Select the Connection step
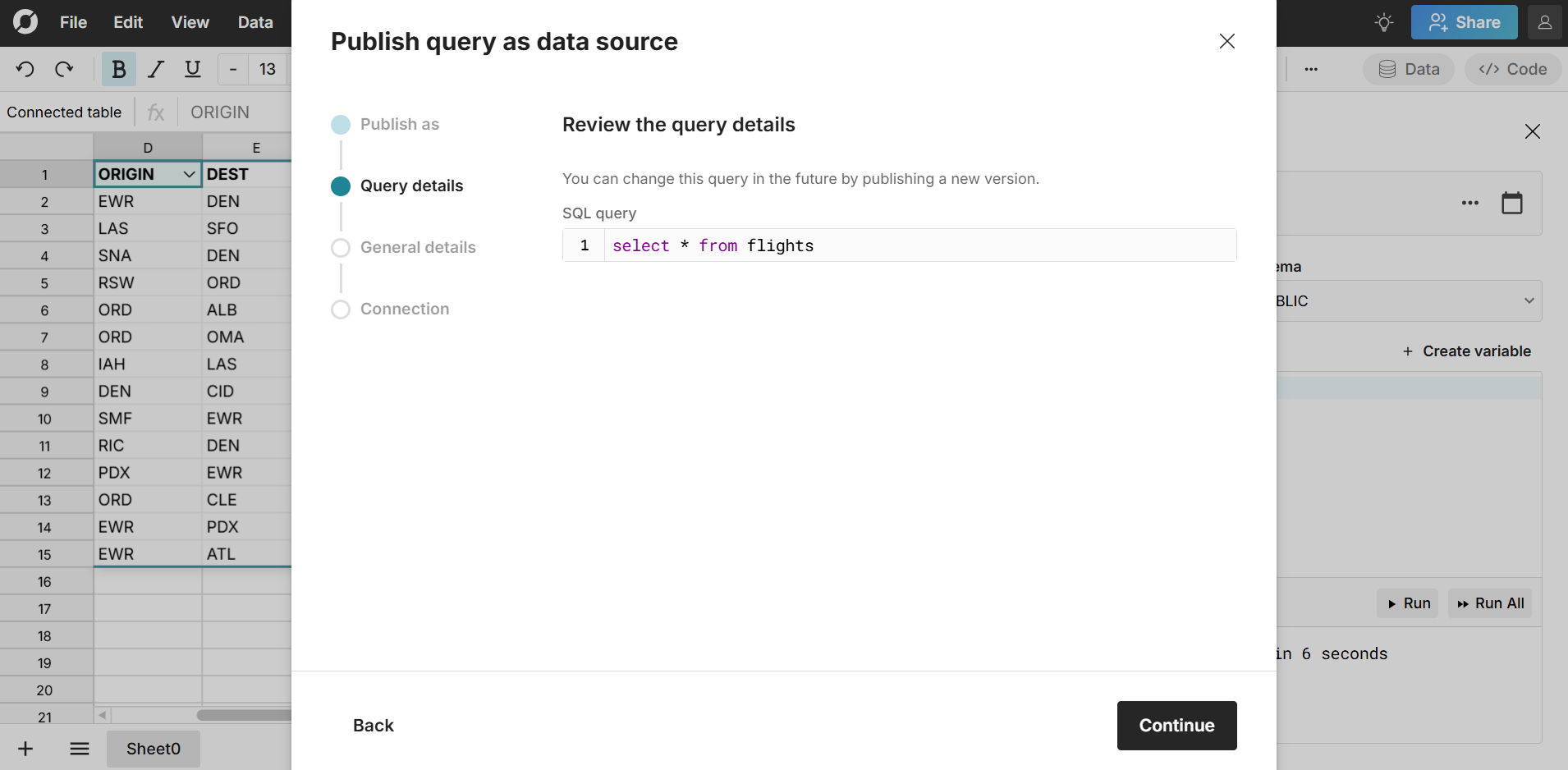1568x770 pixels. point(404,309)
